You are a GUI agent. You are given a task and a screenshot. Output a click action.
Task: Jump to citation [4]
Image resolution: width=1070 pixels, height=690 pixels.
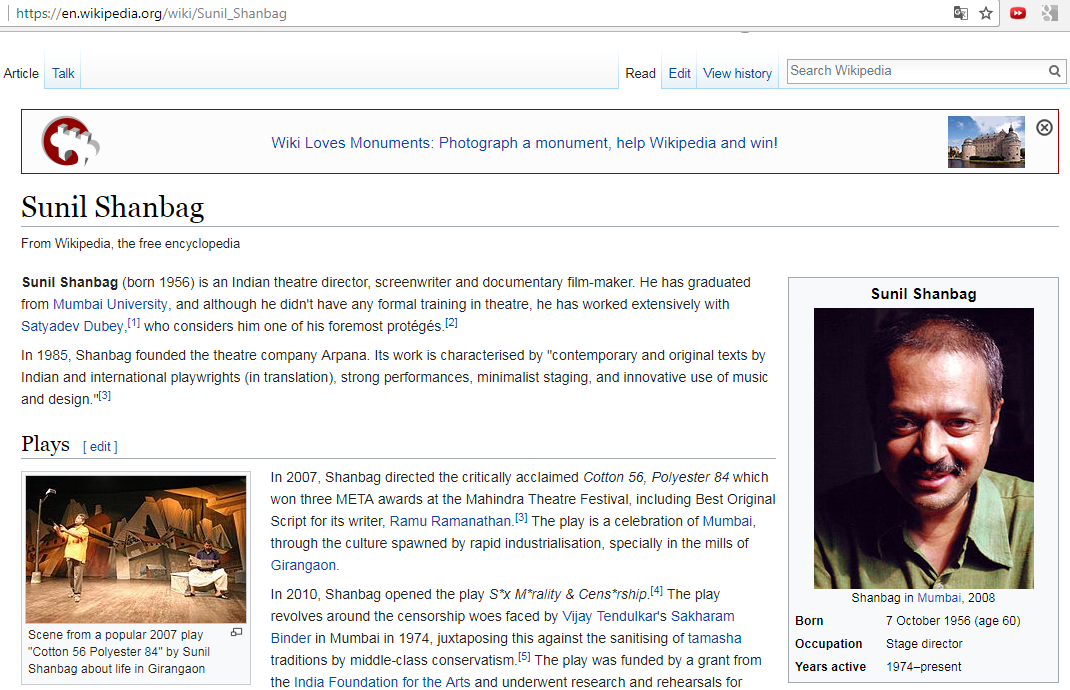pos(656,590)
